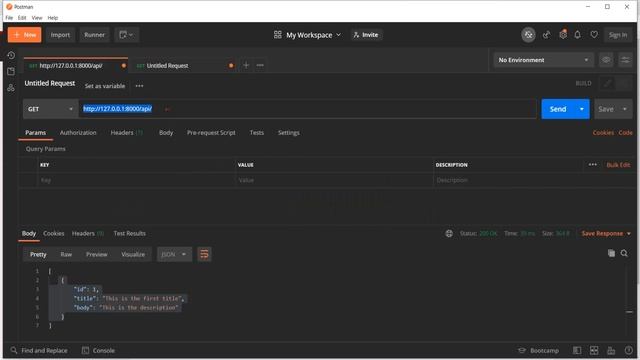Open the Collections sidebar icon
The width and height of the screenshot is (640, 360).
tap(11, 71)
